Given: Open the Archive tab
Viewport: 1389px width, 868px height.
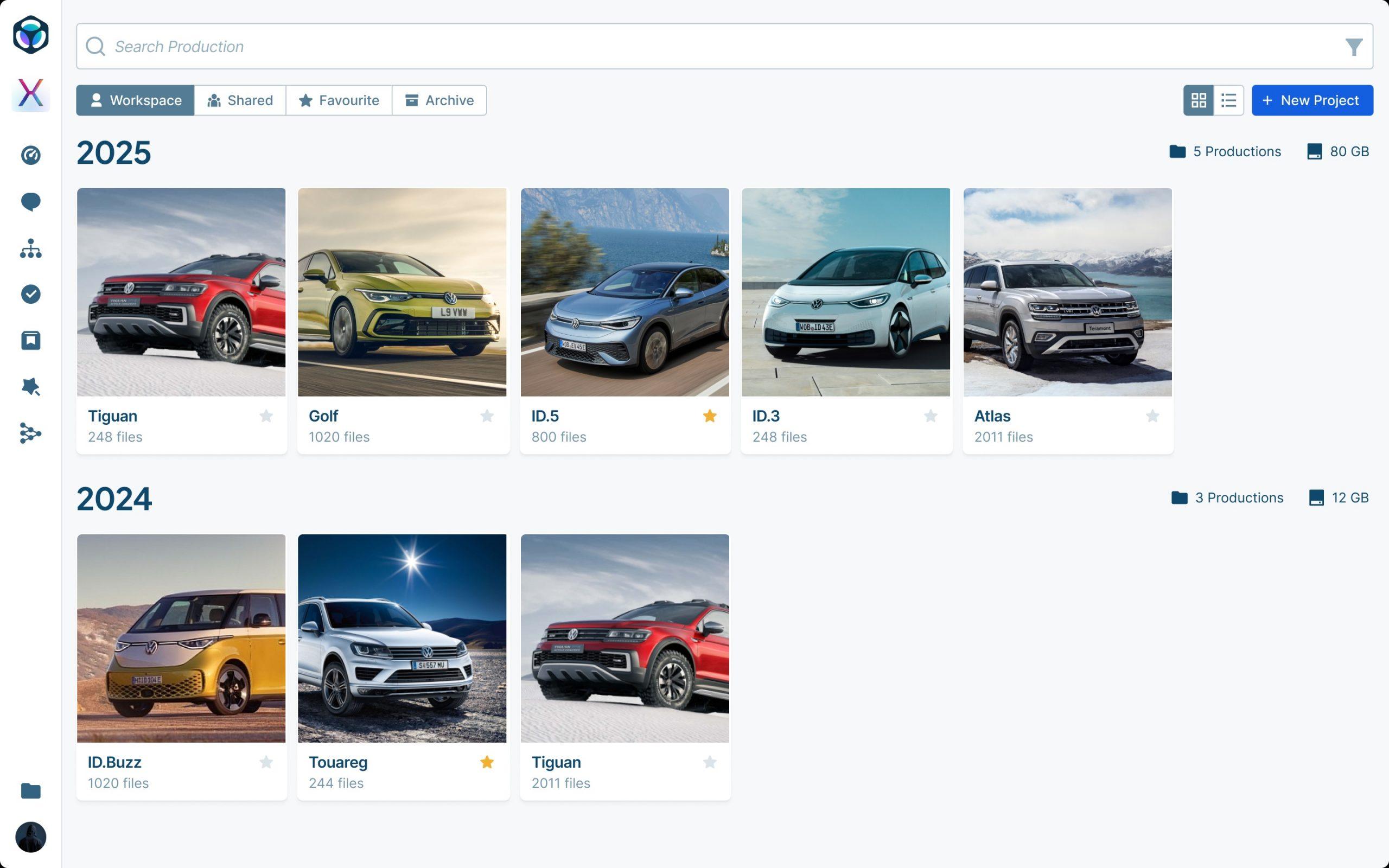Looking at the screenshot, I should click(439, 100).
